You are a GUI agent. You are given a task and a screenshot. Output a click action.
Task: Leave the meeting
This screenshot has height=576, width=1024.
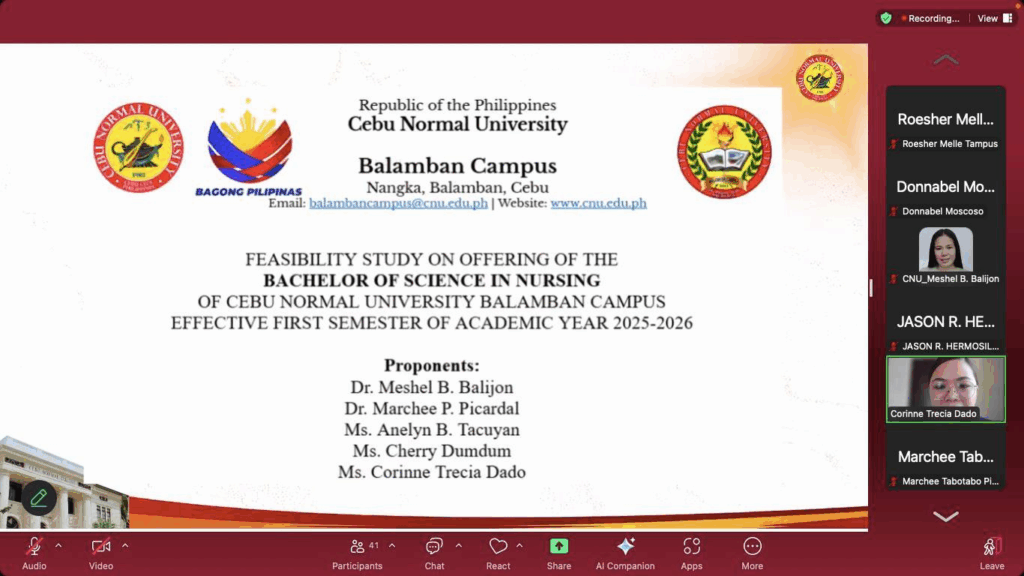click(x=991, y=553)
